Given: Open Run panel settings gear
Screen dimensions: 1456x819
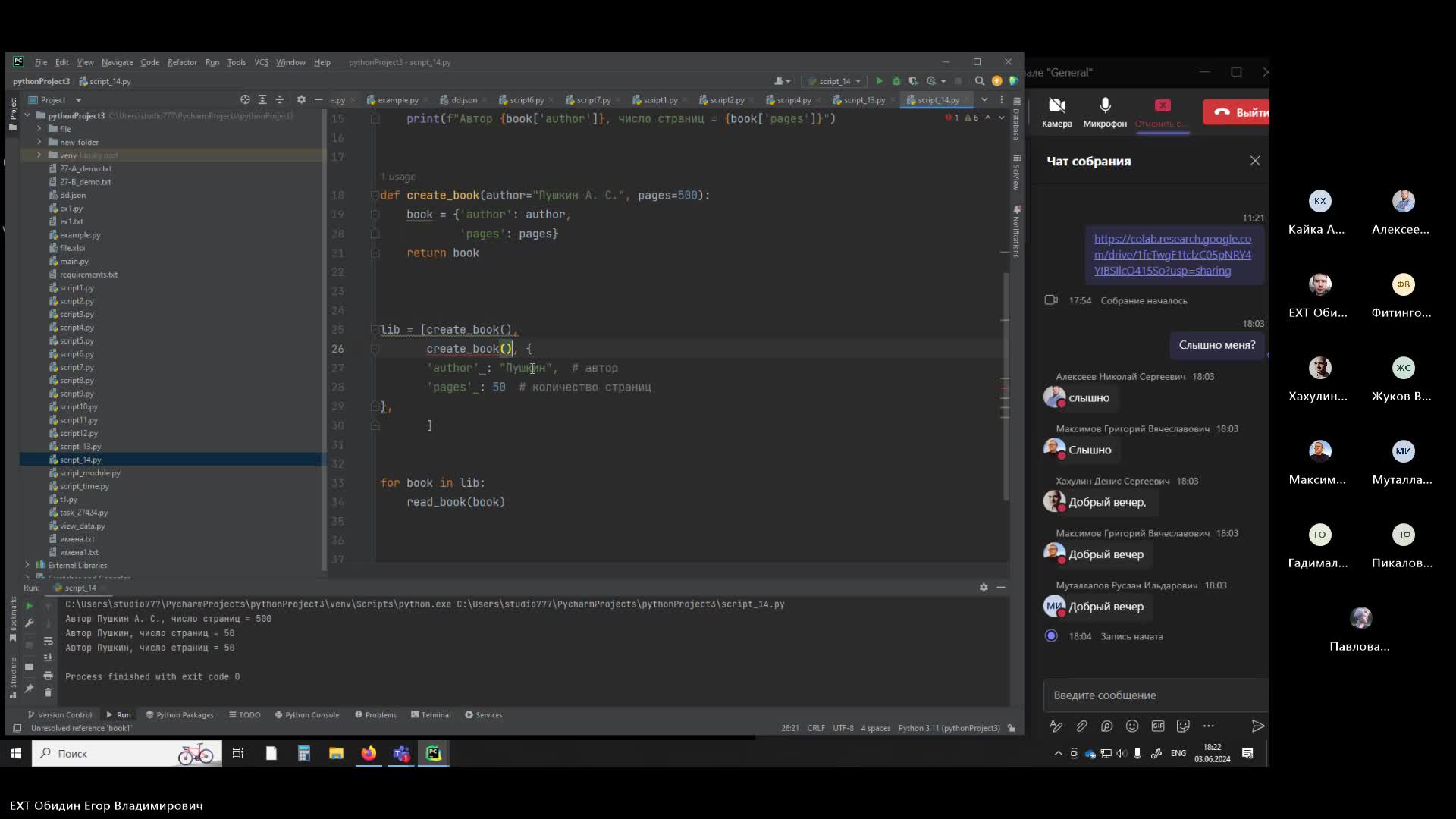Looking at the screenshot, I should [x=984, y=588].
